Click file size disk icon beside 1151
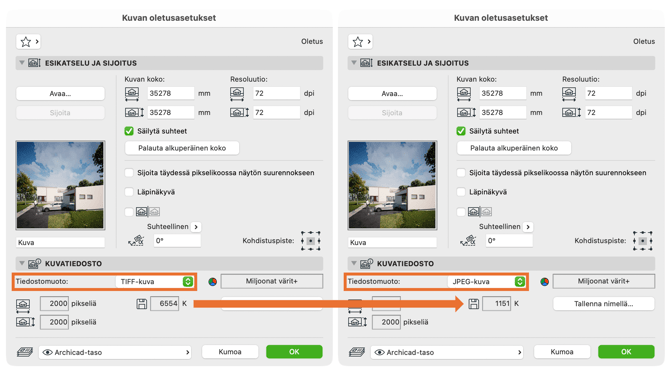 [473, 304]
